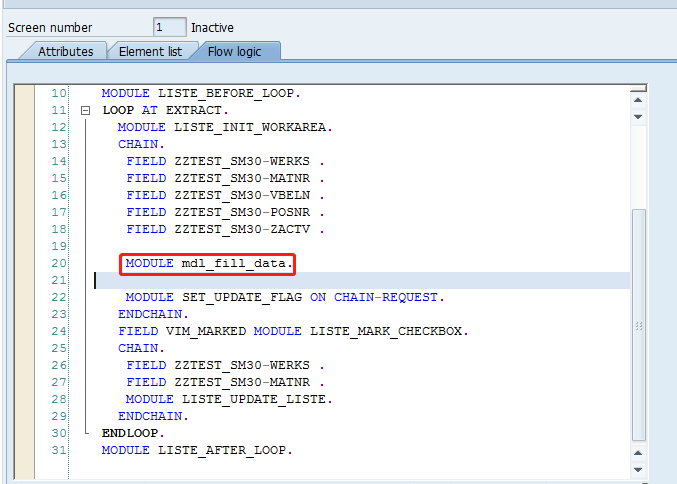The height and width of the screenshot is (484, 677).
Task: Switch to the Attributes tab
Action: click(x=65, y=51)
